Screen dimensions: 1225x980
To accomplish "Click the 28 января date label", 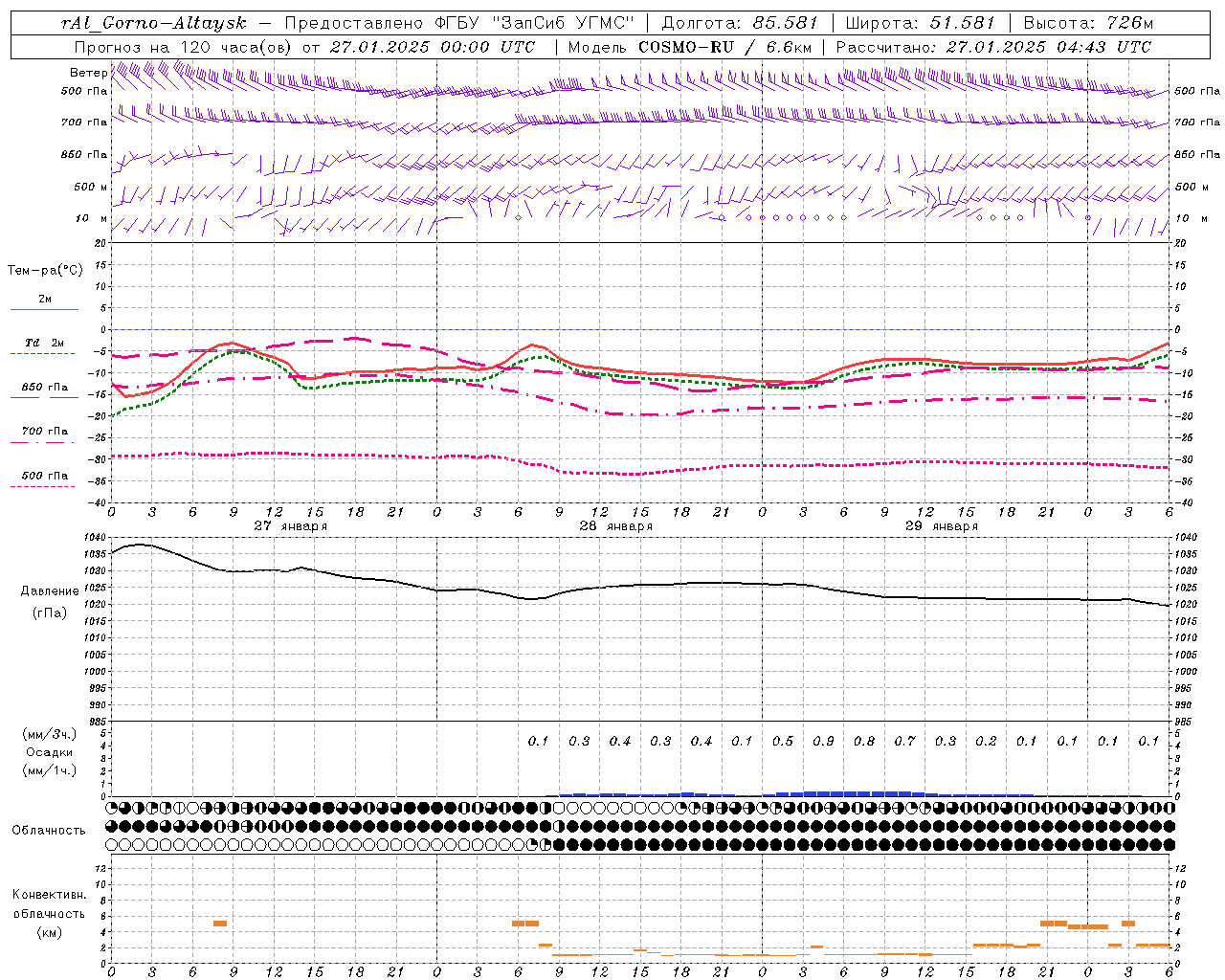I will [615, 525].
